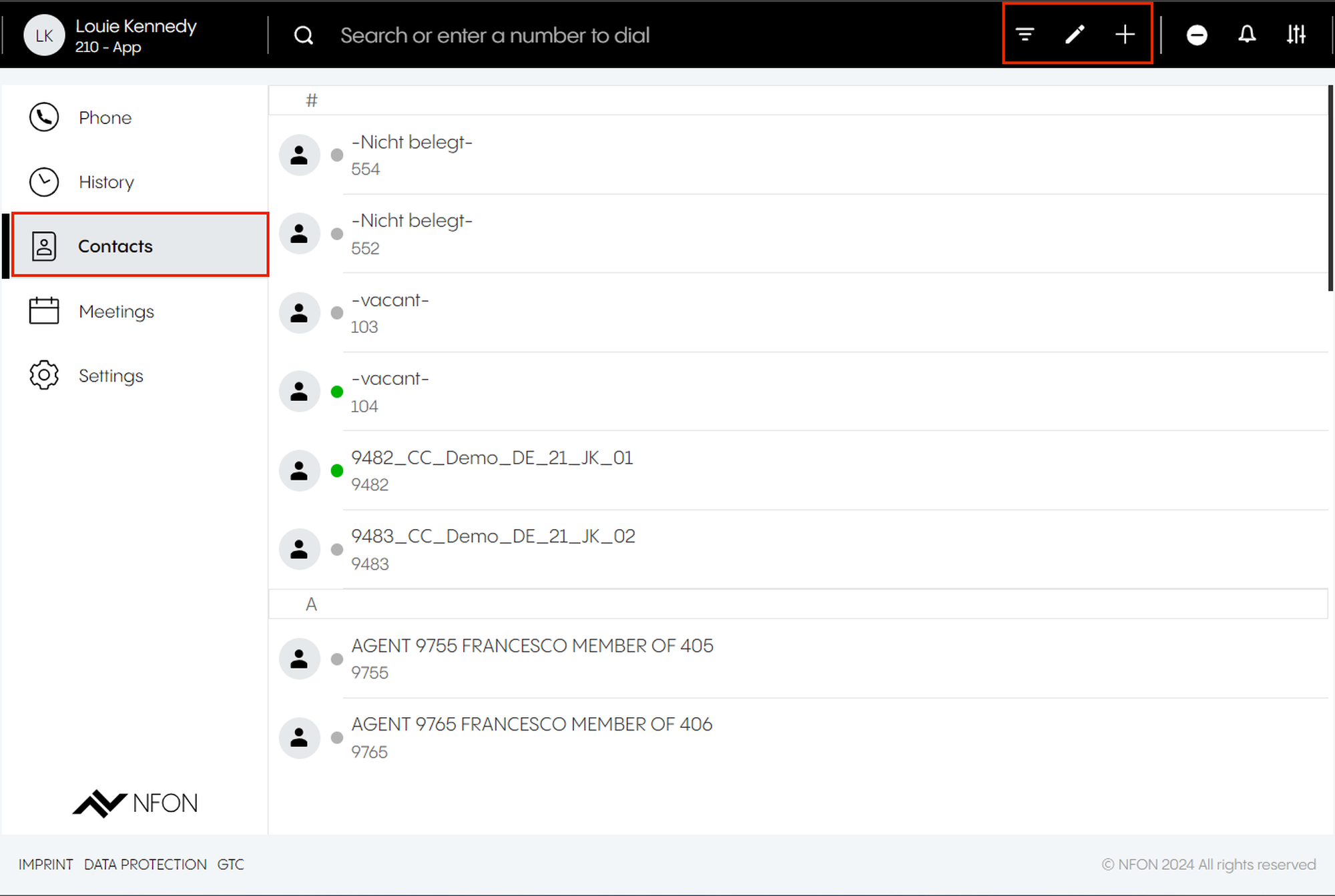Open Settings from the sidebar
1335x896 pixels.
(111, 376)
